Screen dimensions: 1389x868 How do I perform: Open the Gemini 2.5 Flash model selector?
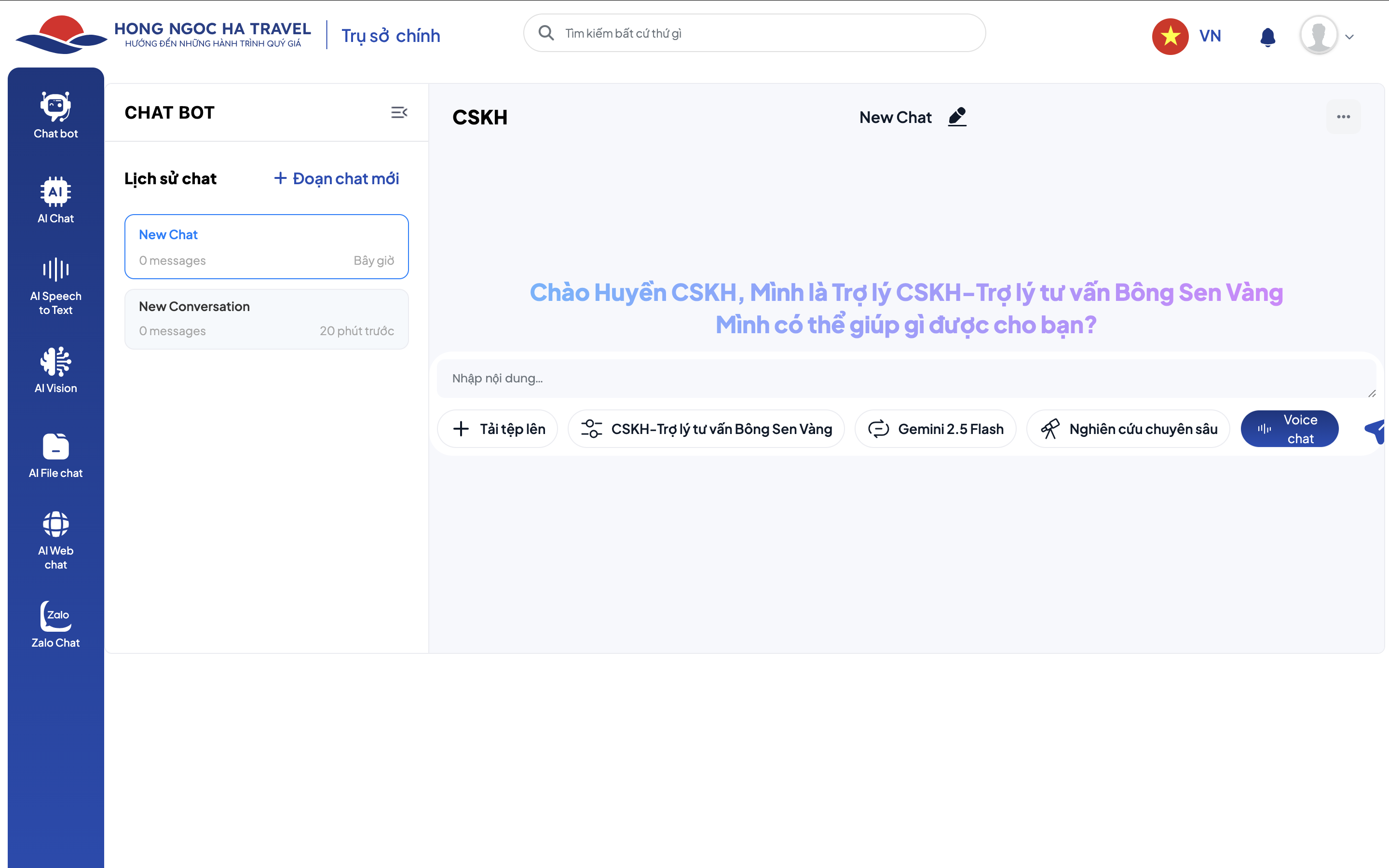[x=935, y=429]
